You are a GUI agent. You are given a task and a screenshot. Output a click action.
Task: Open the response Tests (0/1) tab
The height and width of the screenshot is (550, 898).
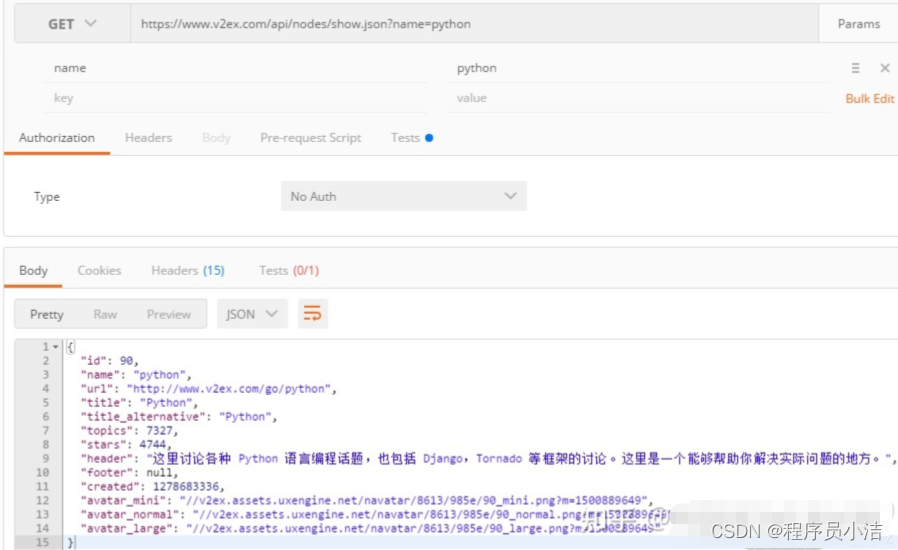coord(289,270)
